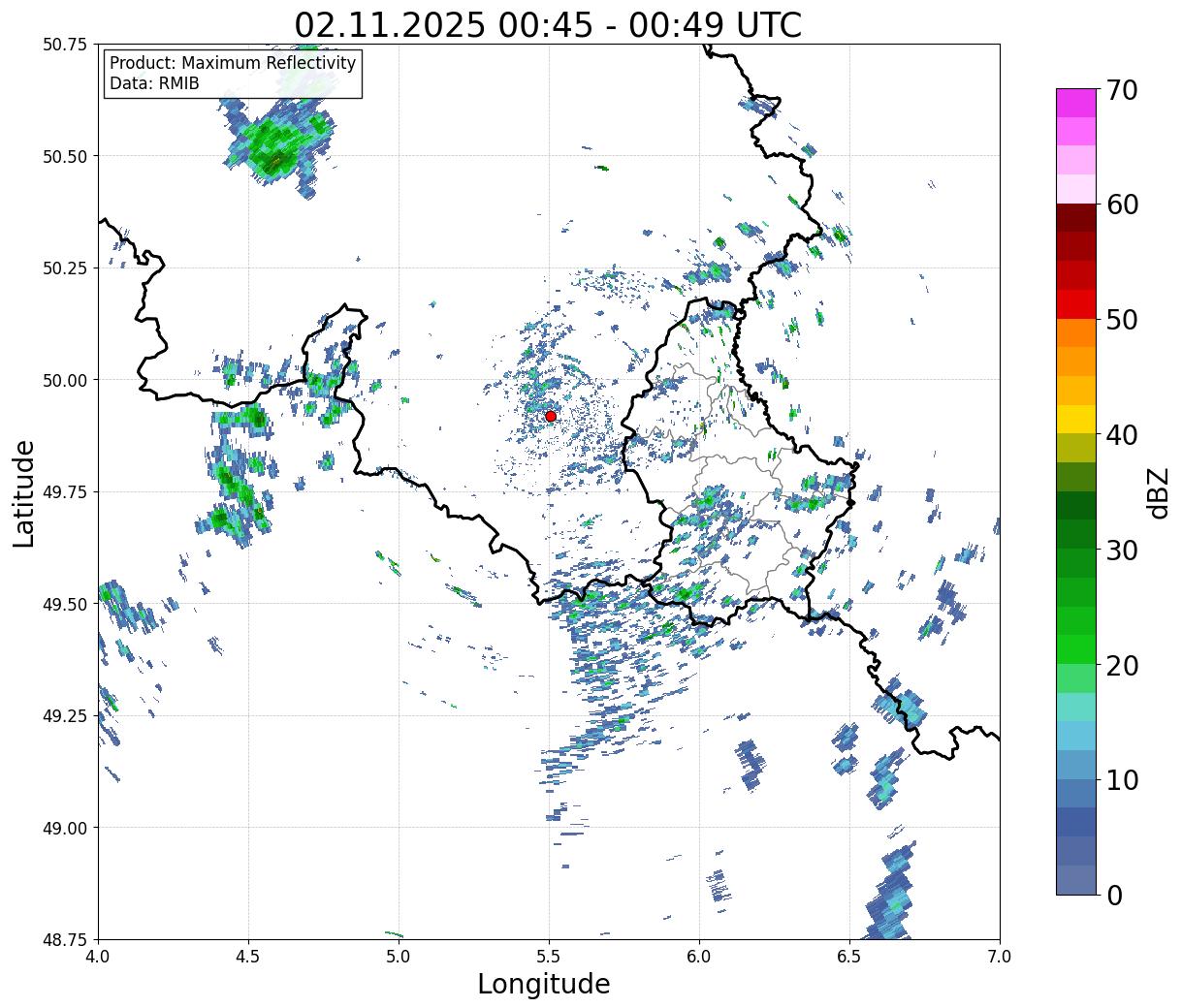Select the olive colorbar segment just below 40

point(1076,448)
